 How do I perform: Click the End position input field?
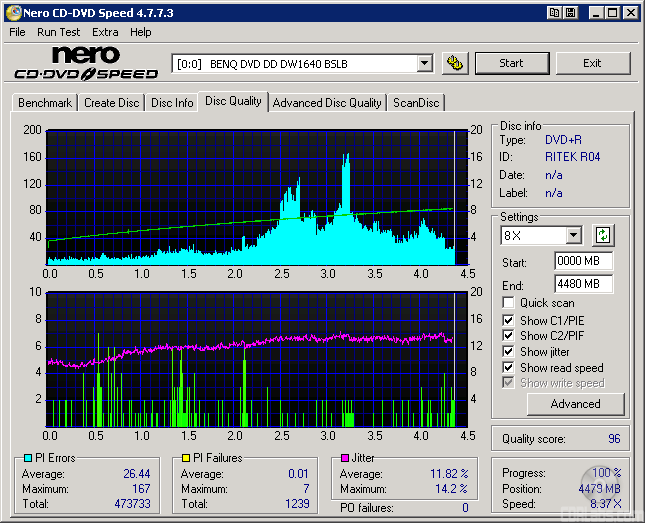tap(582, 284)
